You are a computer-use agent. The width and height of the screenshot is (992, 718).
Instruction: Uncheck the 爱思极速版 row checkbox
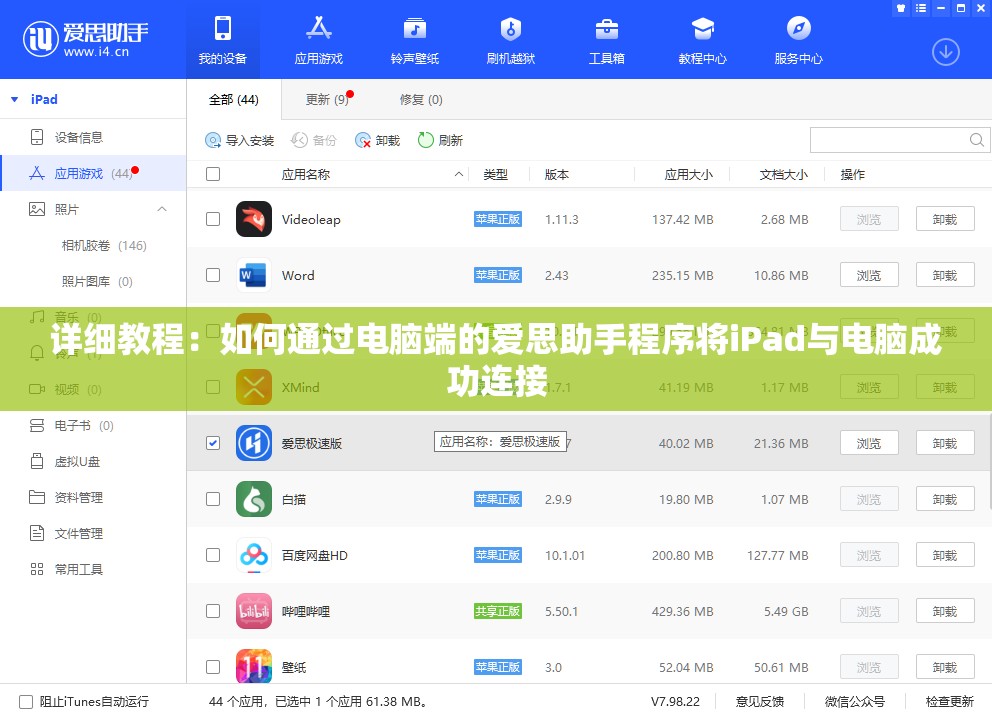click(x=213, y=443)
